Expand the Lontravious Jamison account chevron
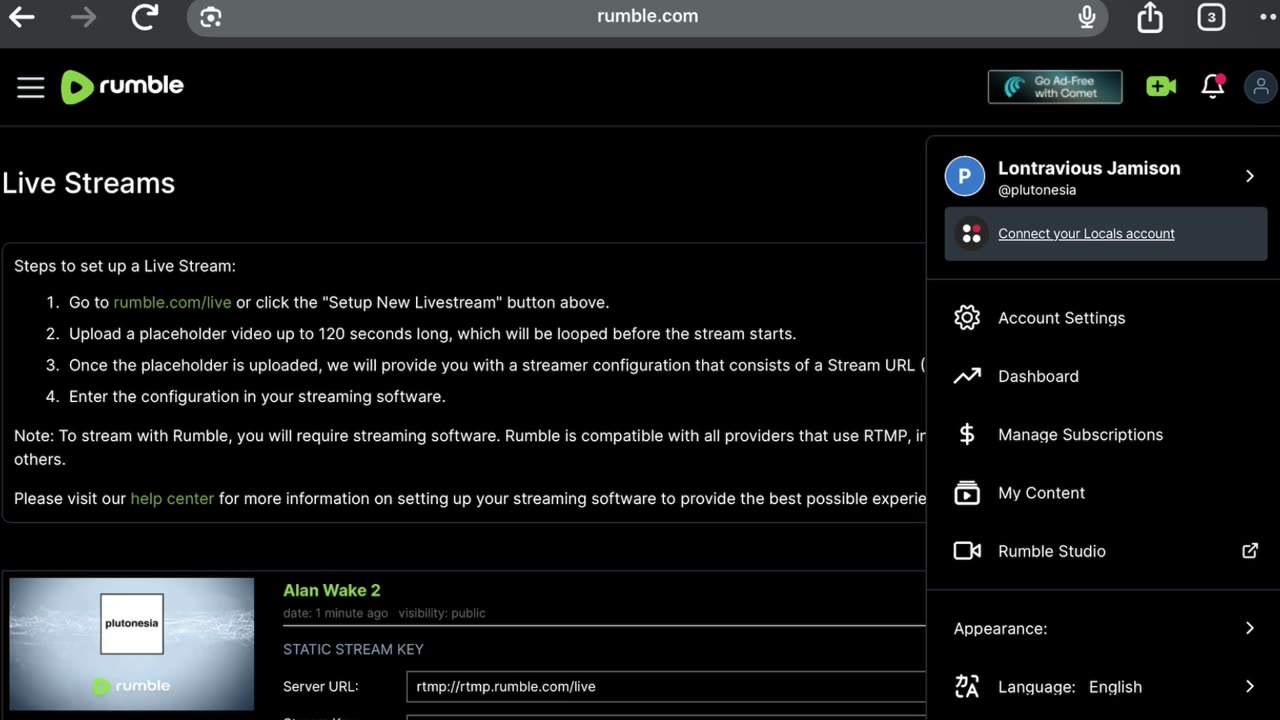Screen dimensions: 1280x720 point(1250,176)
